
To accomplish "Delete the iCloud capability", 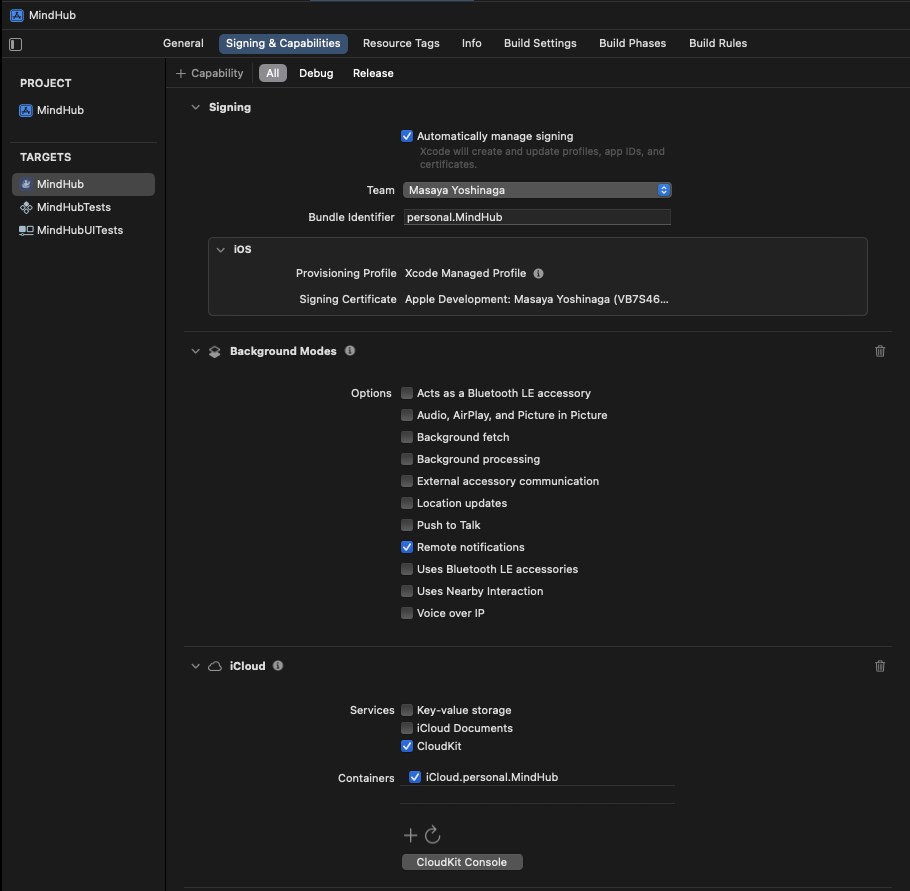I will point(880,666).
